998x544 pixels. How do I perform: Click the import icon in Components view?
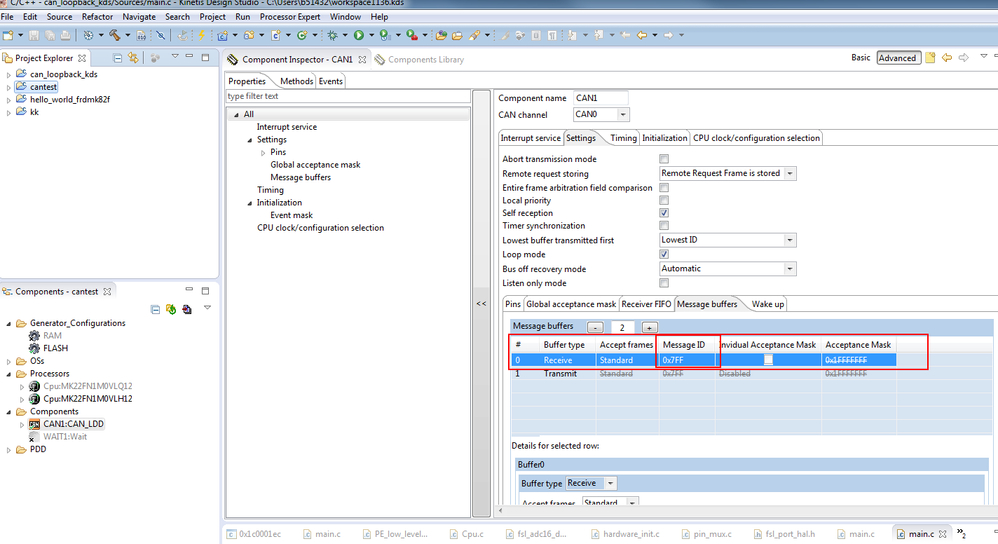[x=186, y=309]
